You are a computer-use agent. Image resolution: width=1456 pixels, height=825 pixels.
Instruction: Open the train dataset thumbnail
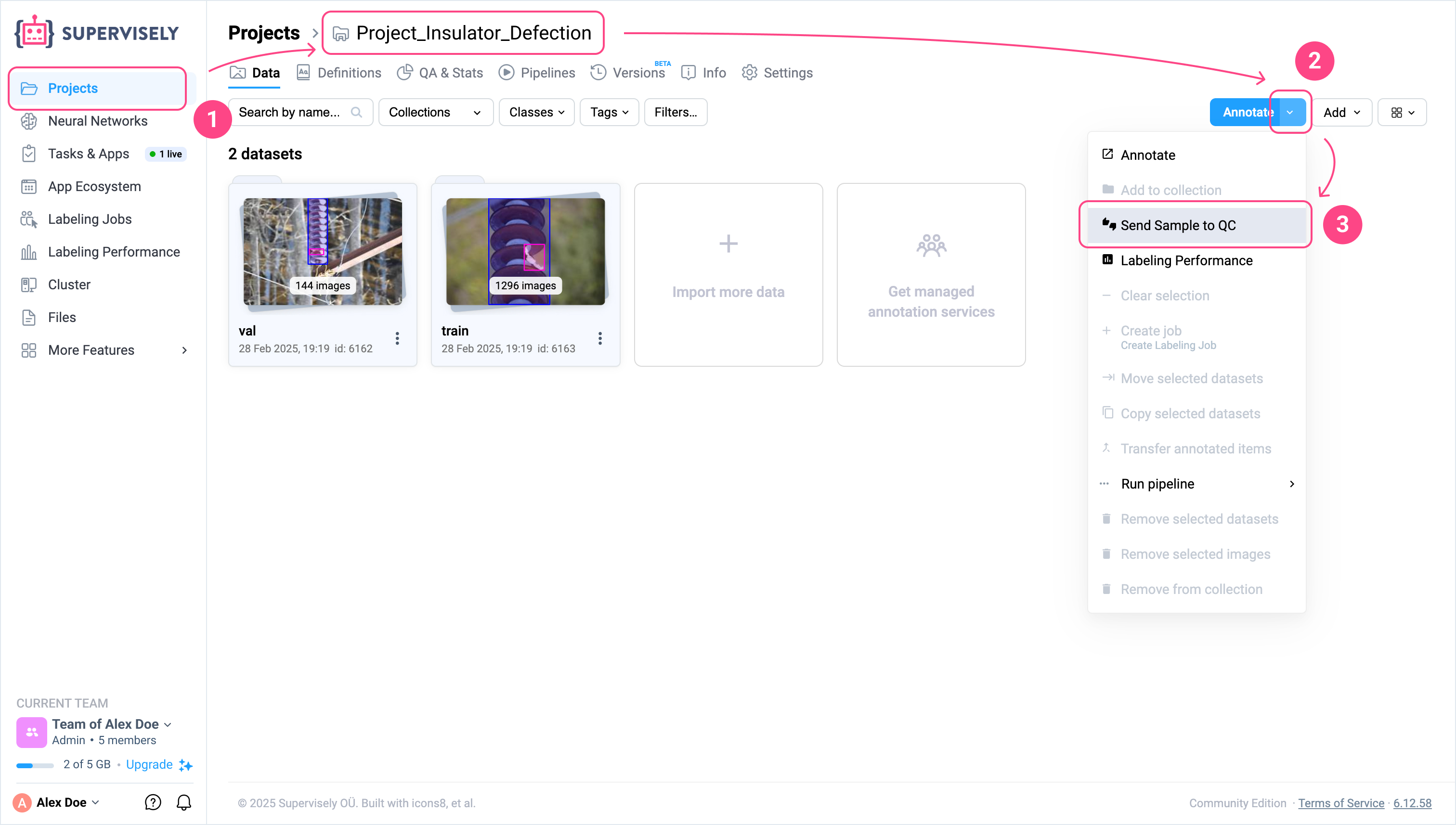tap(525, 251)
